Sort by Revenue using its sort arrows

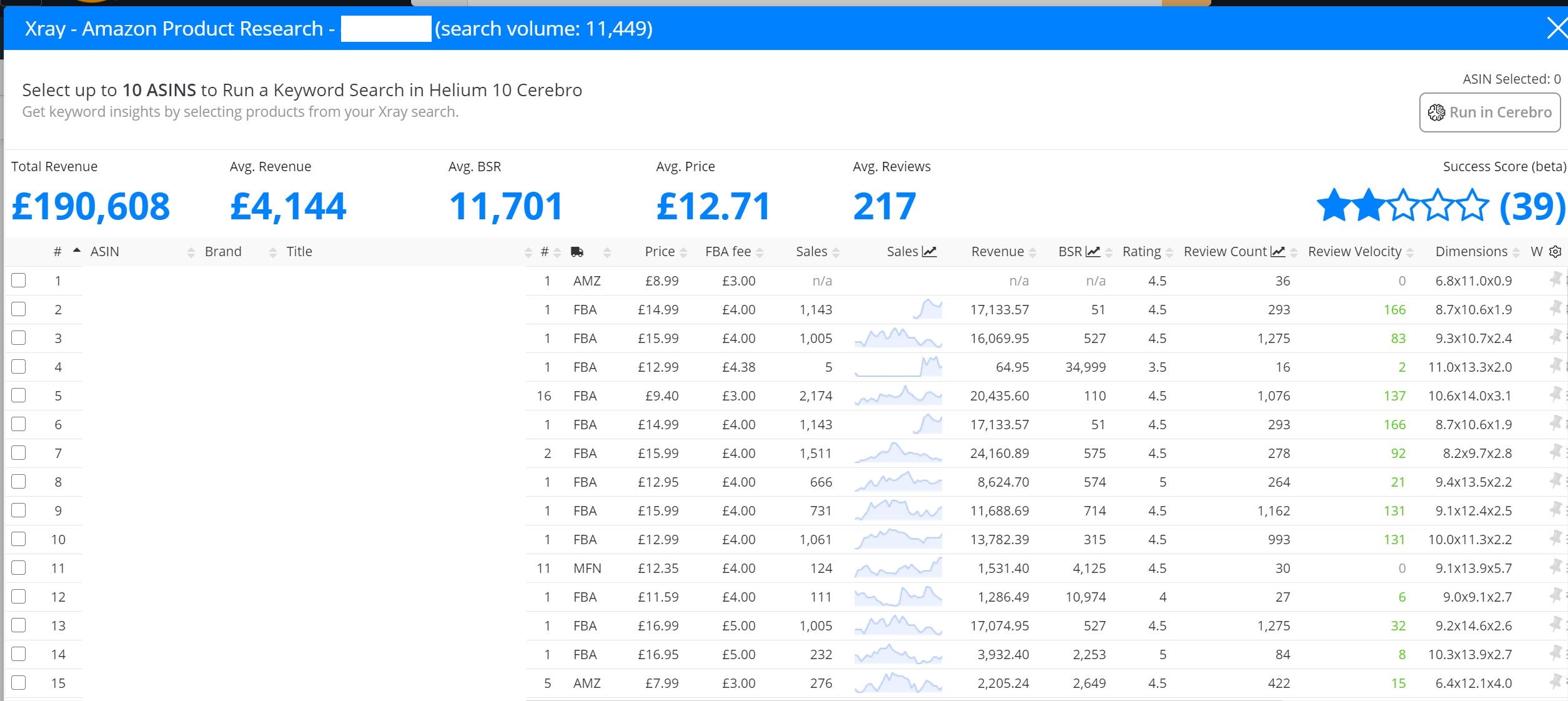(1033, 252)
